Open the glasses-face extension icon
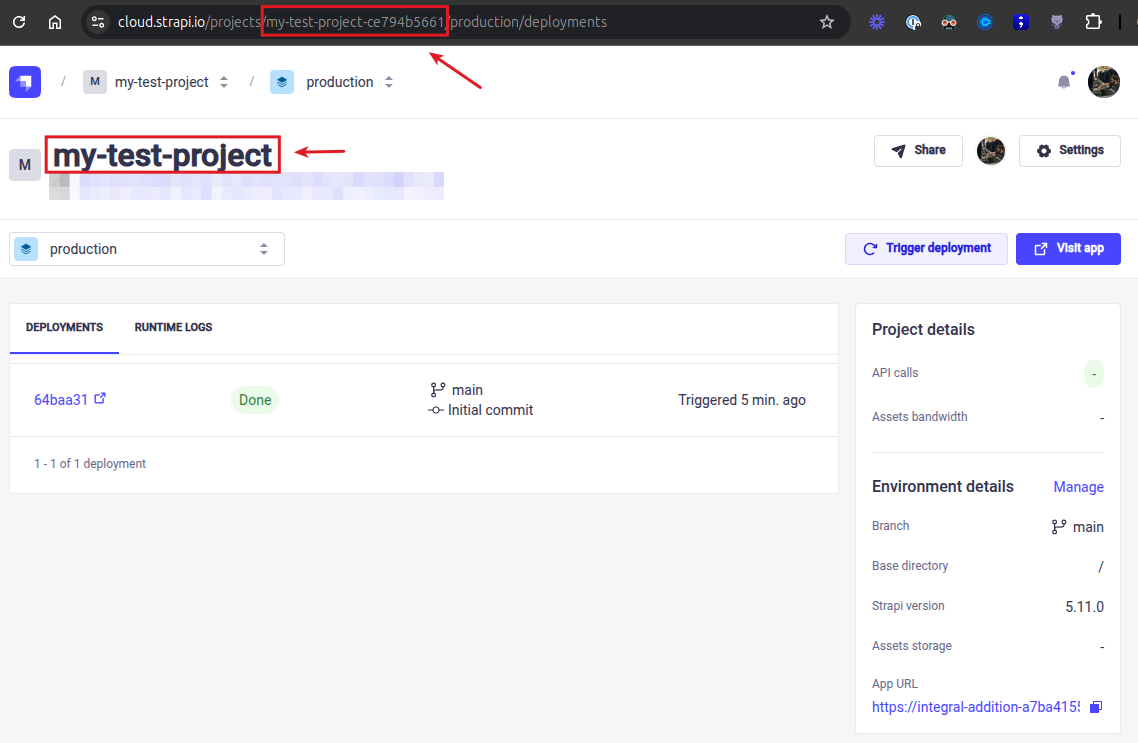 tap(949, 22)
